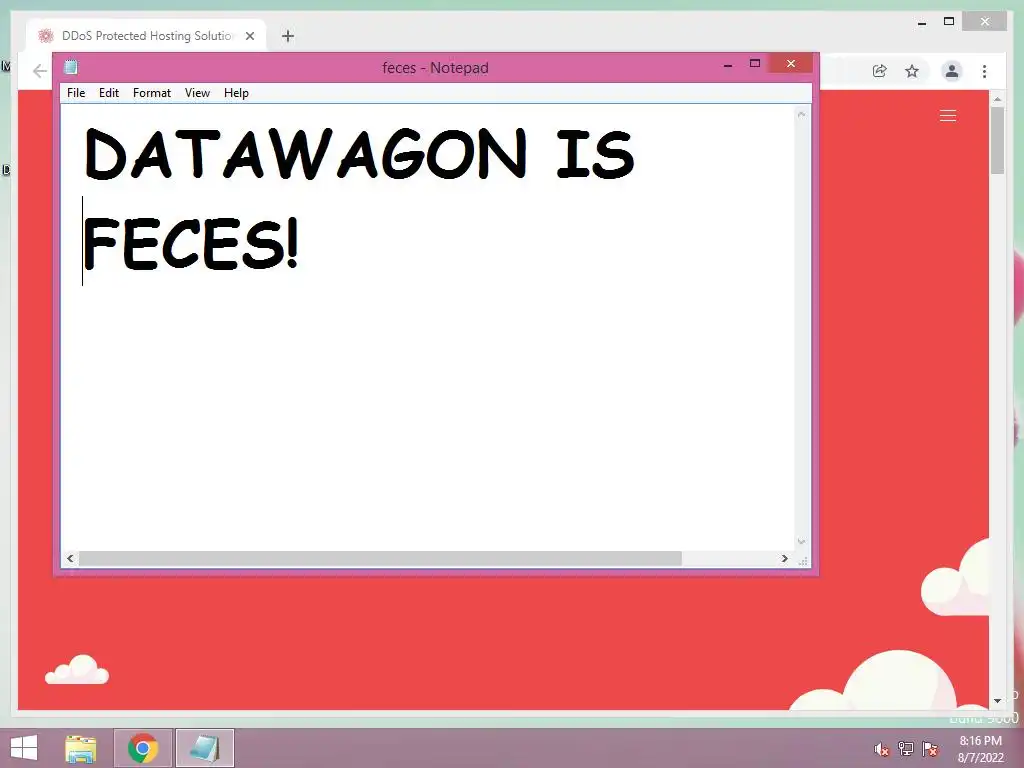The height and width of the screenshot is (768, 1024).
Task: Click the Chrome back arrow
Action: [x=40, y=71]
